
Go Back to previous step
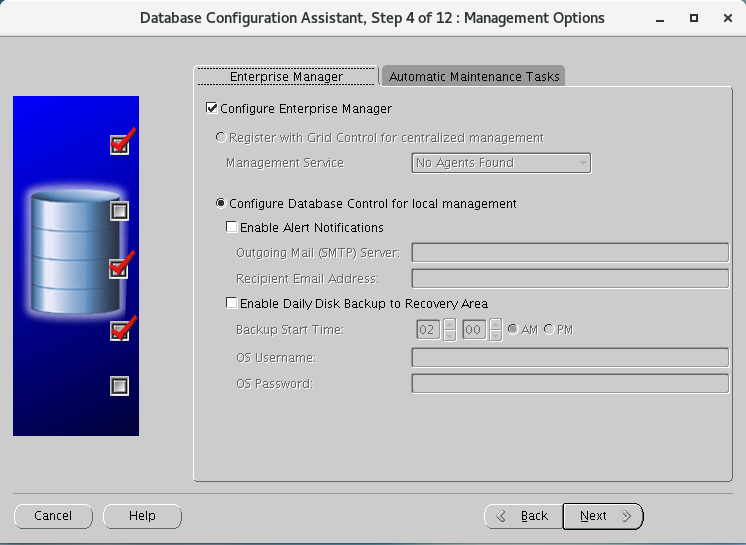tap(523, 516)
